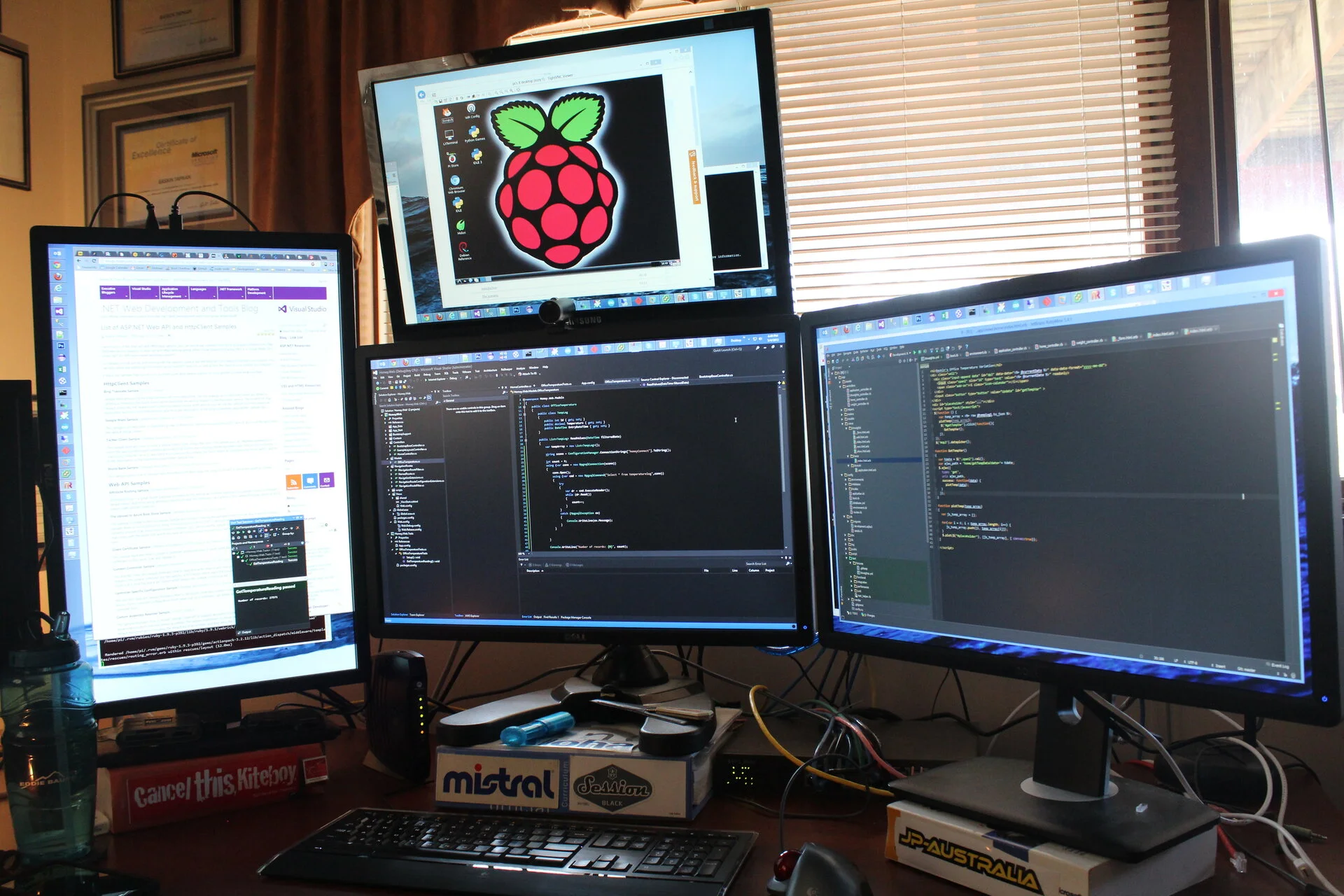Screen dimensions: 1344x896
Task: Expand the Languages purple menu dropdown
Action: (x=202, y=291)
